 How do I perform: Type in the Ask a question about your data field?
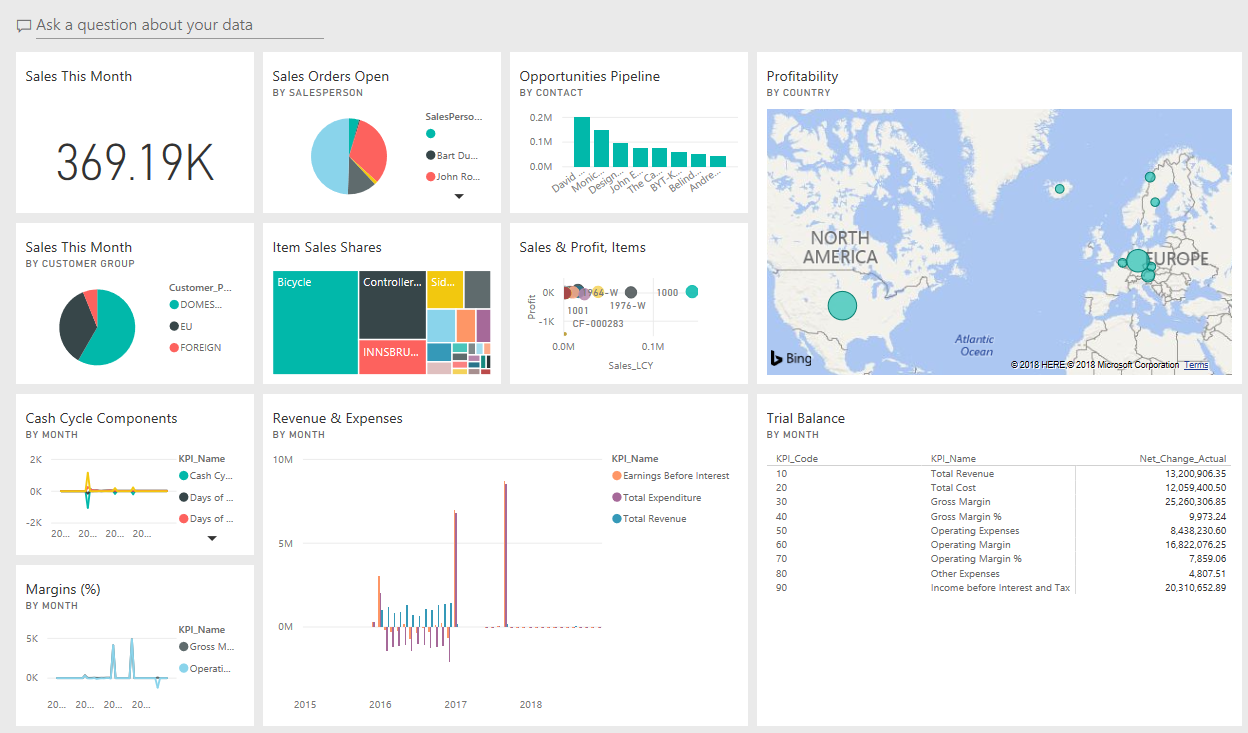pos(180,25)
